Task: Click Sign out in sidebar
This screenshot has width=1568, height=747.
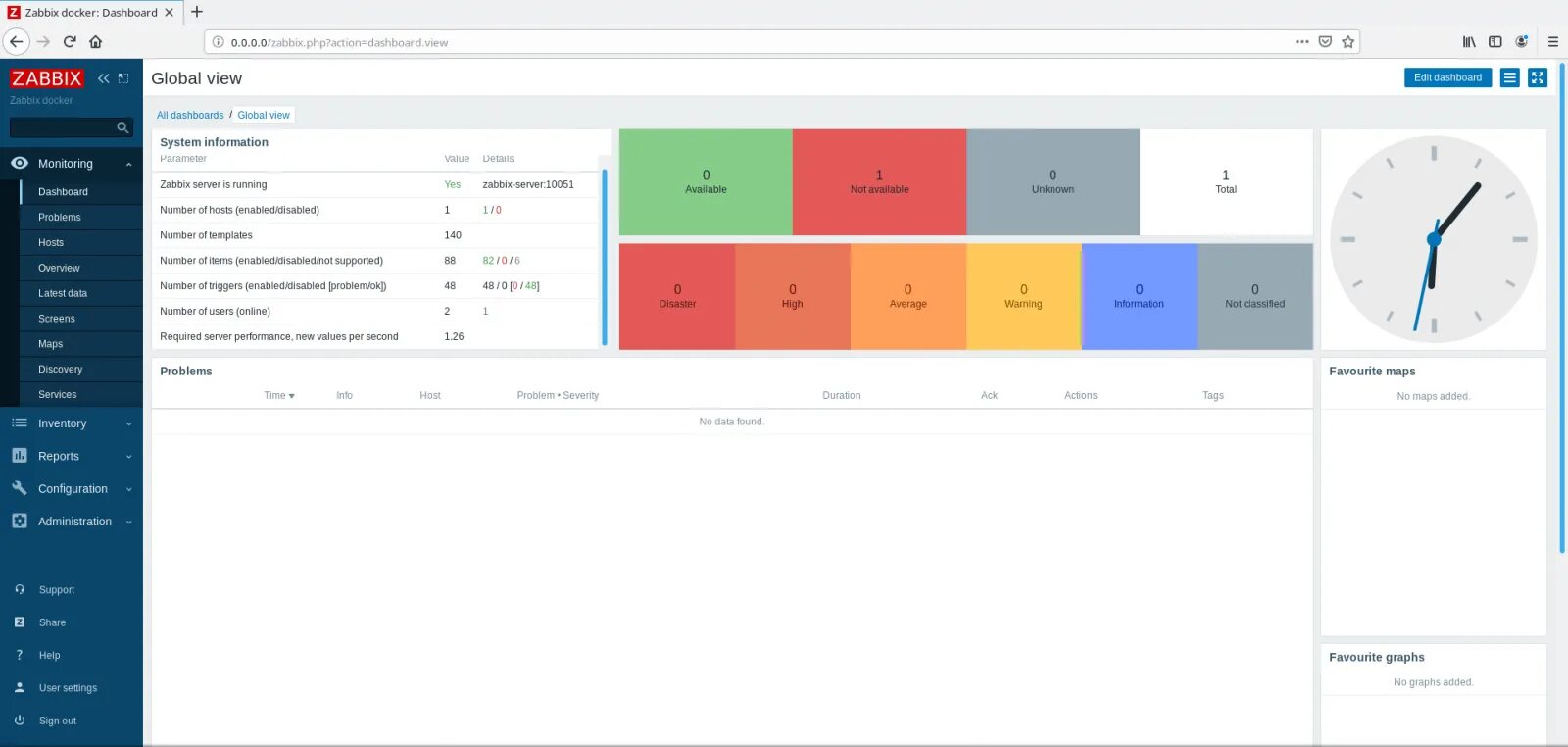Action: coord(58,721)
